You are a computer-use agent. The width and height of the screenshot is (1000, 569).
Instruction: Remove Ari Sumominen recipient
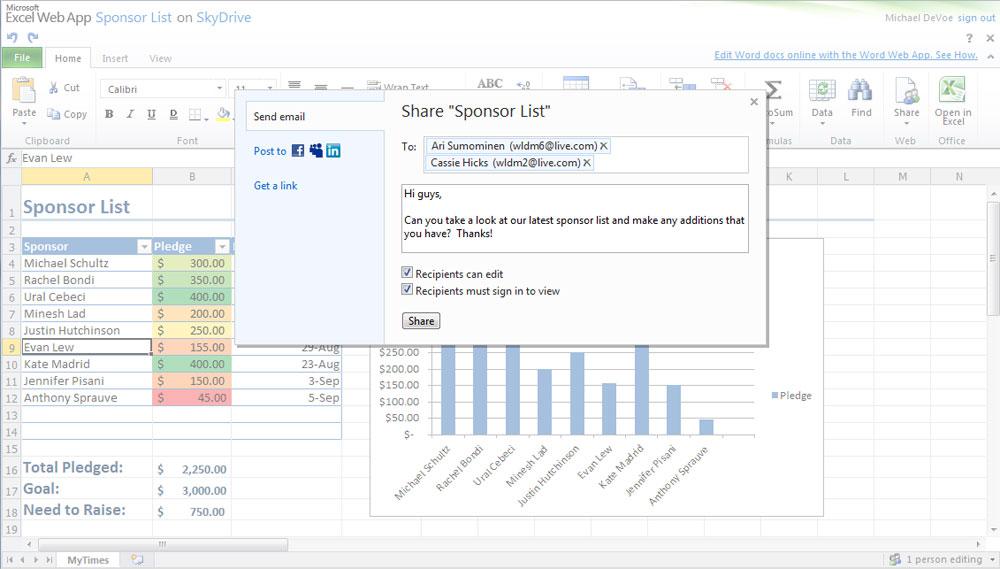coord(603,146)
